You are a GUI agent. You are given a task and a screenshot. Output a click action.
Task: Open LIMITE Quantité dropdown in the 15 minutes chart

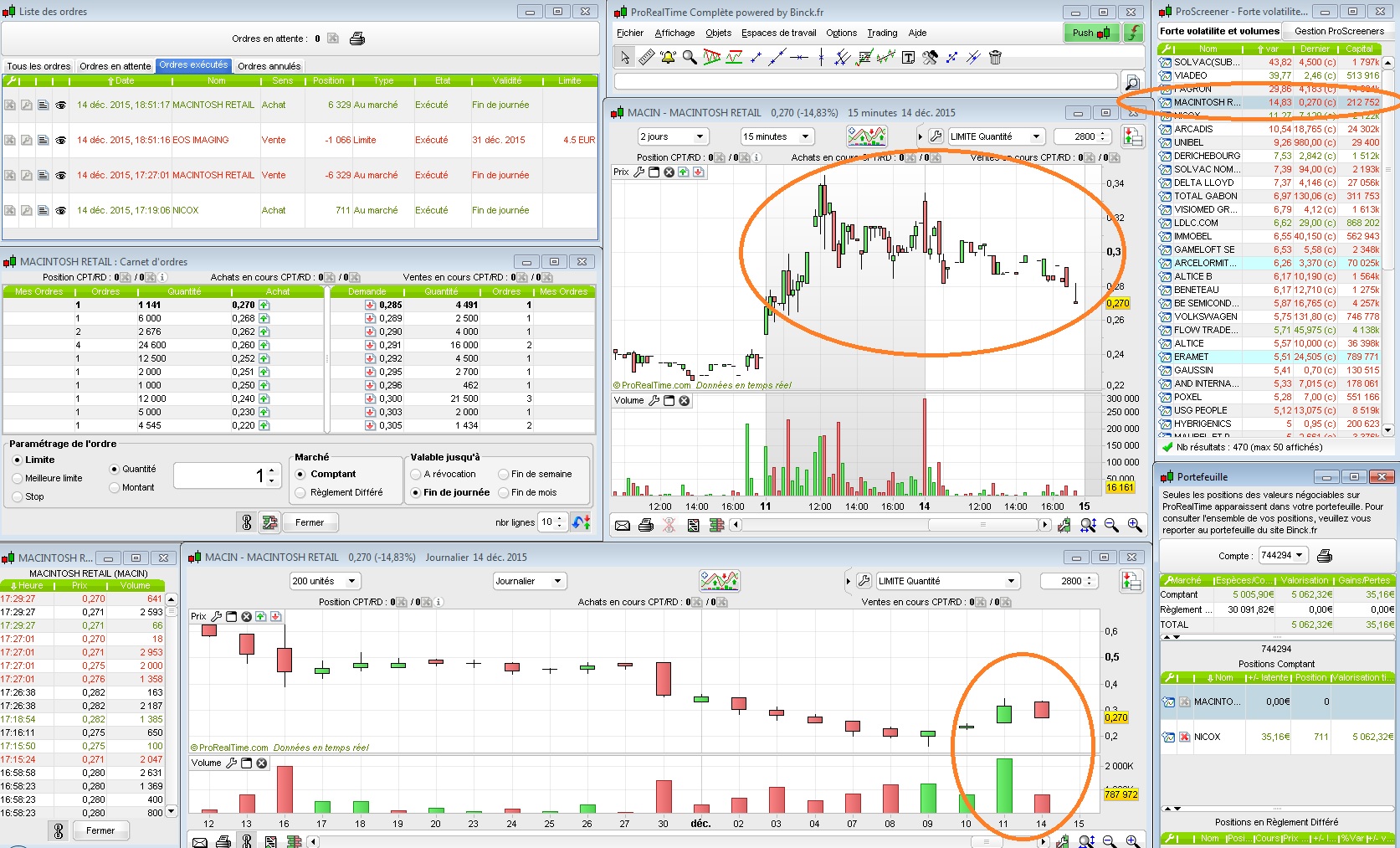pyautogui.click(x=997, y=136)
